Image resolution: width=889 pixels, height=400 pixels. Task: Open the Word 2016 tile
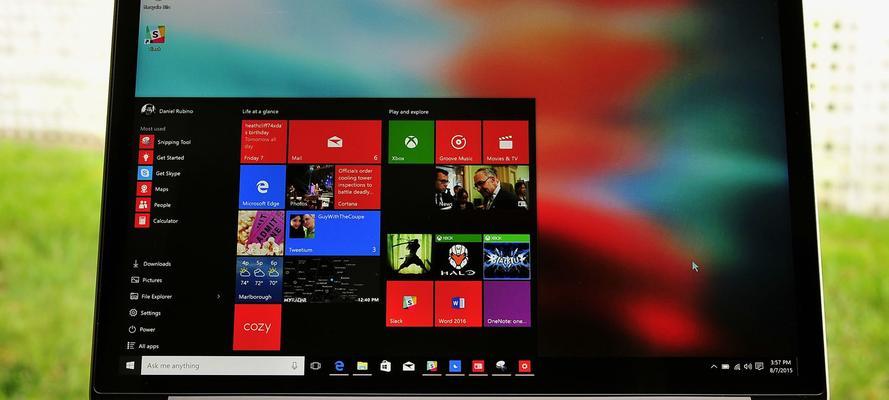[x=458, y=304]
